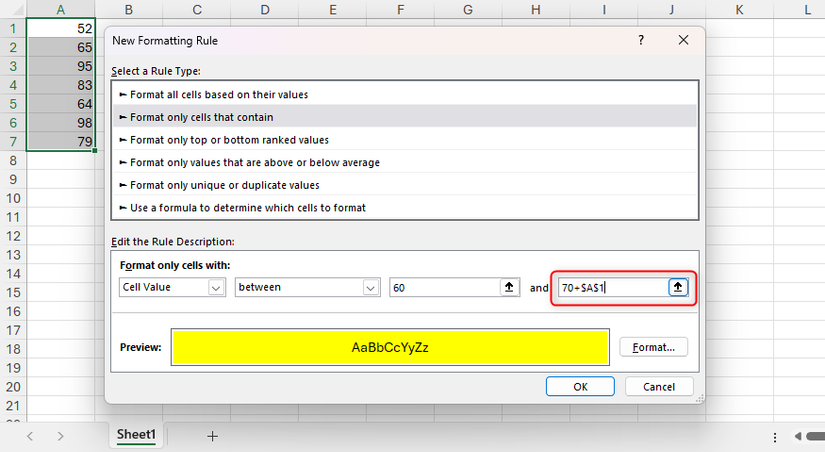
Task: Select 'Format only top or bottom ranked values'
Action: click(x=229, y=139)
